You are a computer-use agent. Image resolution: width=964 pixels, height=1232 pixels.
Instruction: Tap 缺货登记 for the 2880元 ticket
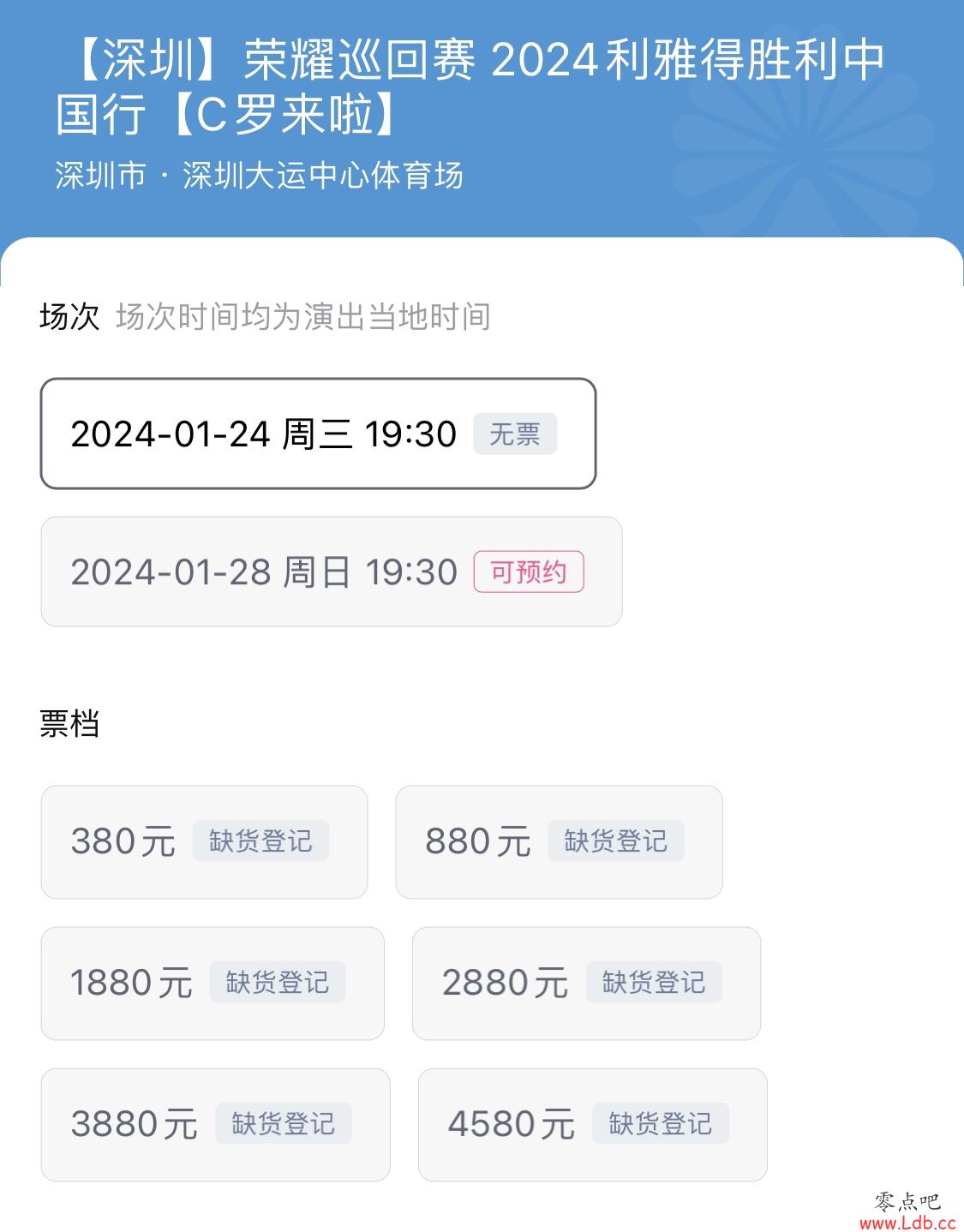tap(654, 982)
